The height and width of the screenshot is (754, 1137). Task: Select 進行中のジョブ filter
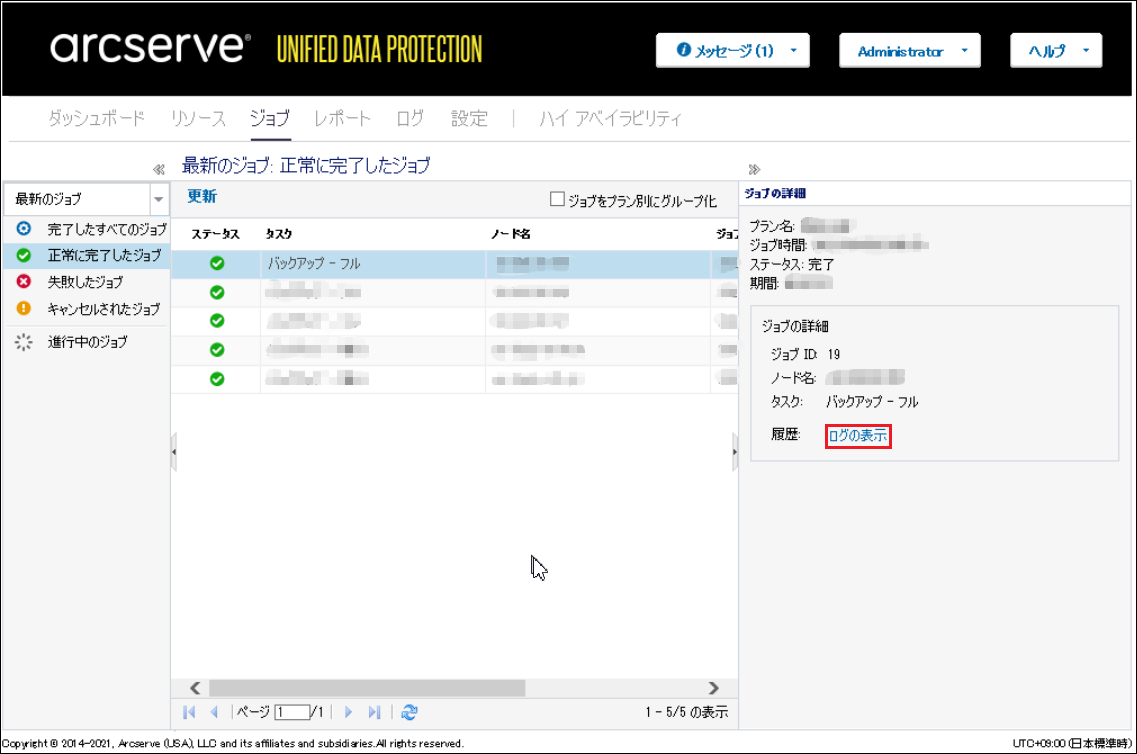87,342
